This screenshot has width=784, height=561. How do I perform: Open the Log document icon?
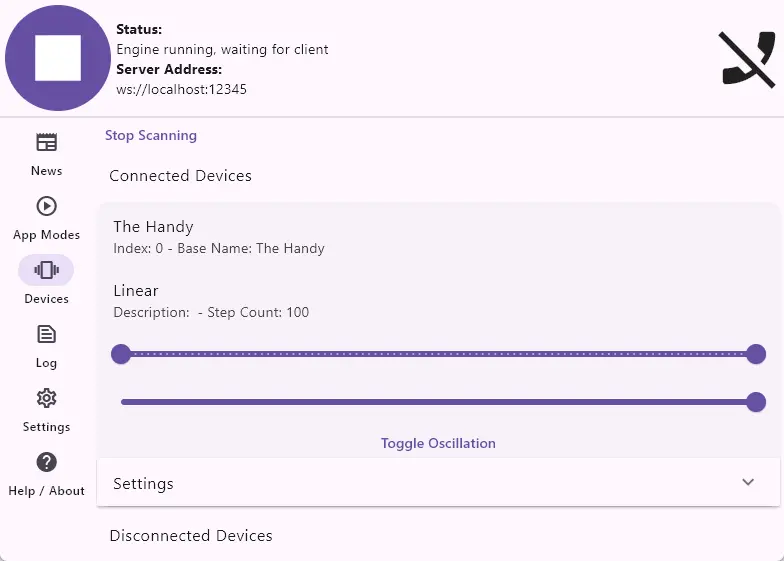[x=46, y=334]
